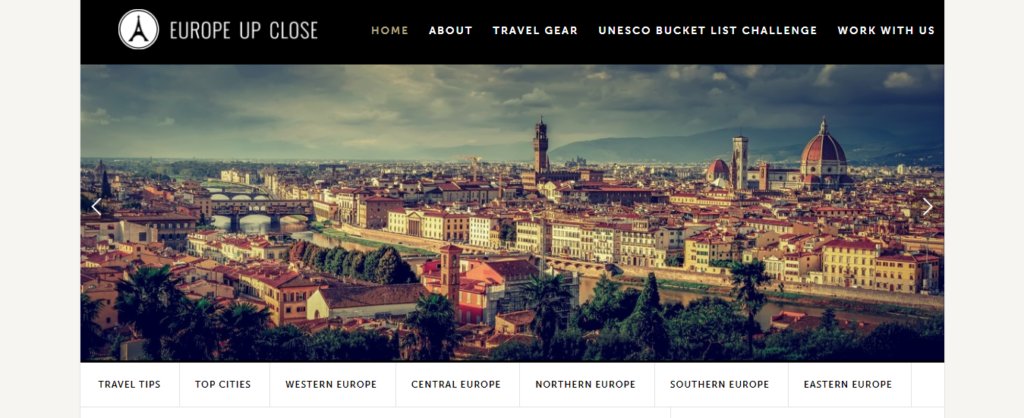Advance slider with the right arrow
Viewport: 1024px width, 418px height.
click(927, 207)
